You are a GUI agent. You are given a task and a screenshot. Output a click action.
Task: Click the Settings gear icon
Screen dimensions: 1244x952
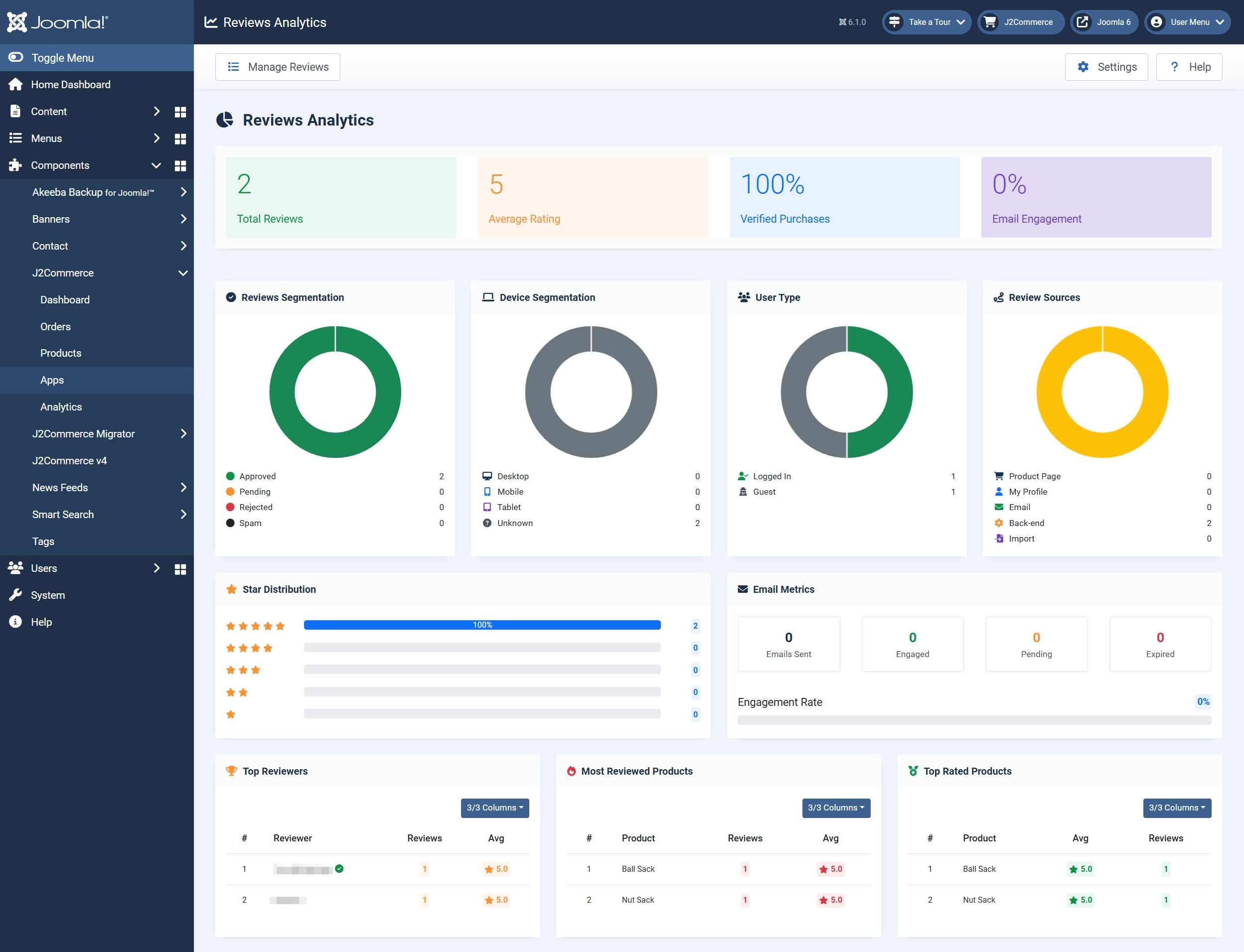tap(1083, 67)
